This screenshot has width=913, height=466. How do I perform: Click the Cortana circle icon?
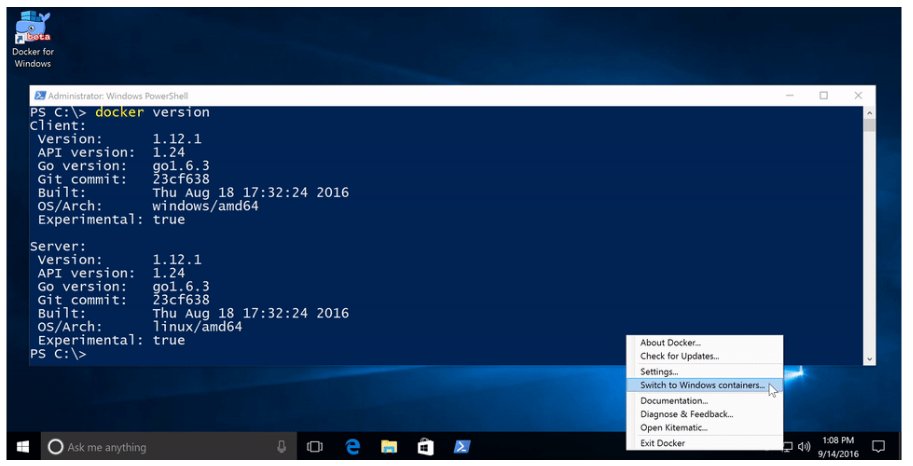point(55,447)
